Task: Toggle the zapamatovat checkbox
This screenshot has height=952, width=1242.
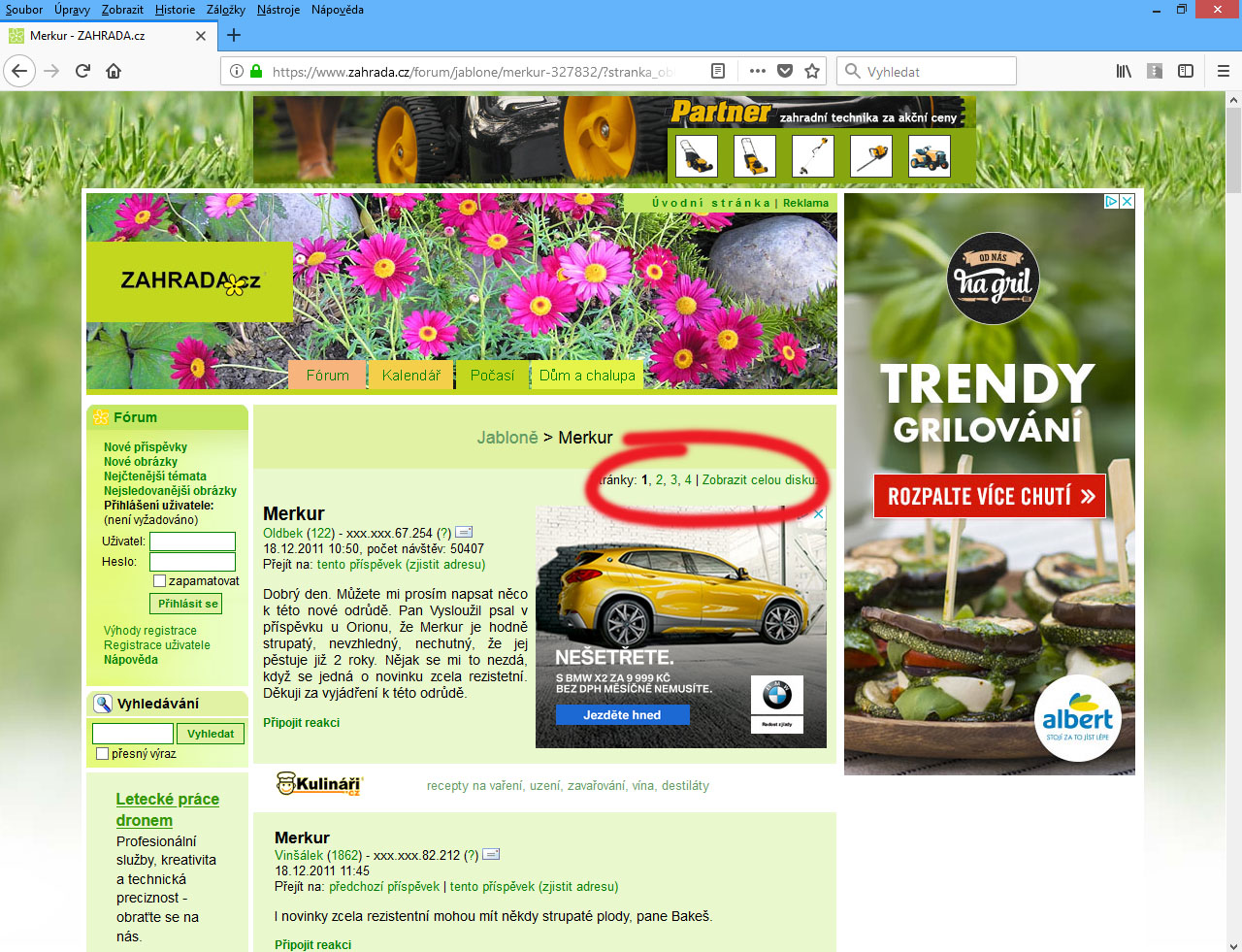Action: (x=159, y=581)
